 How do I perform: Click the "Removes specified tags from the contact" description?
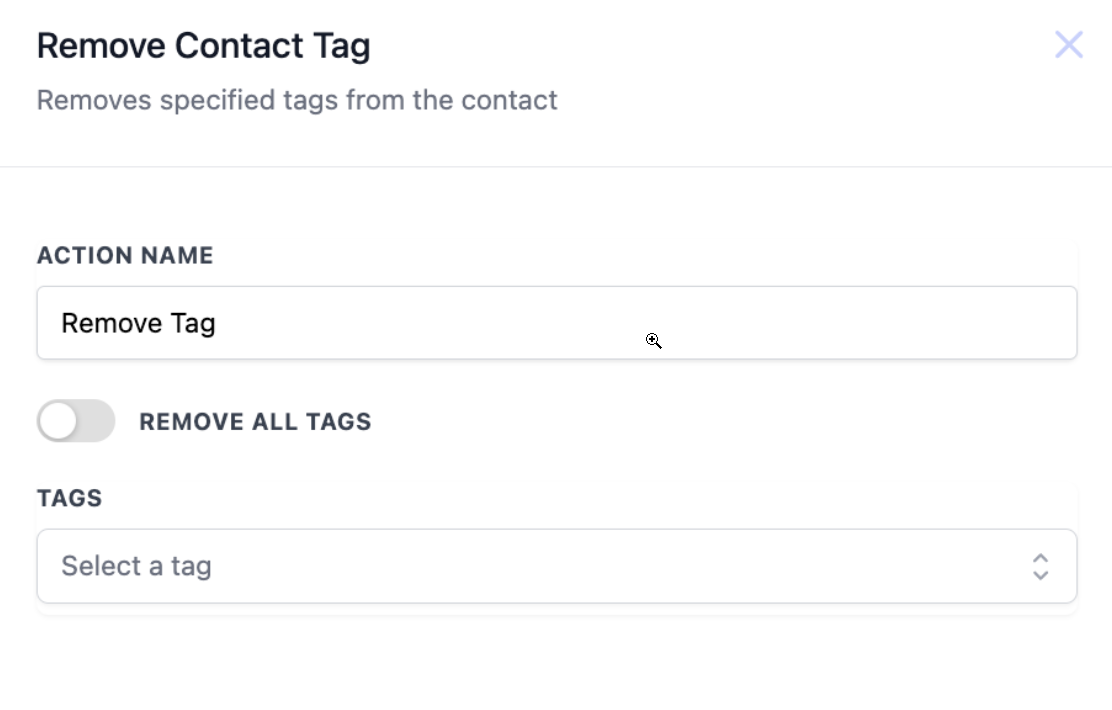tap(297, 100)
